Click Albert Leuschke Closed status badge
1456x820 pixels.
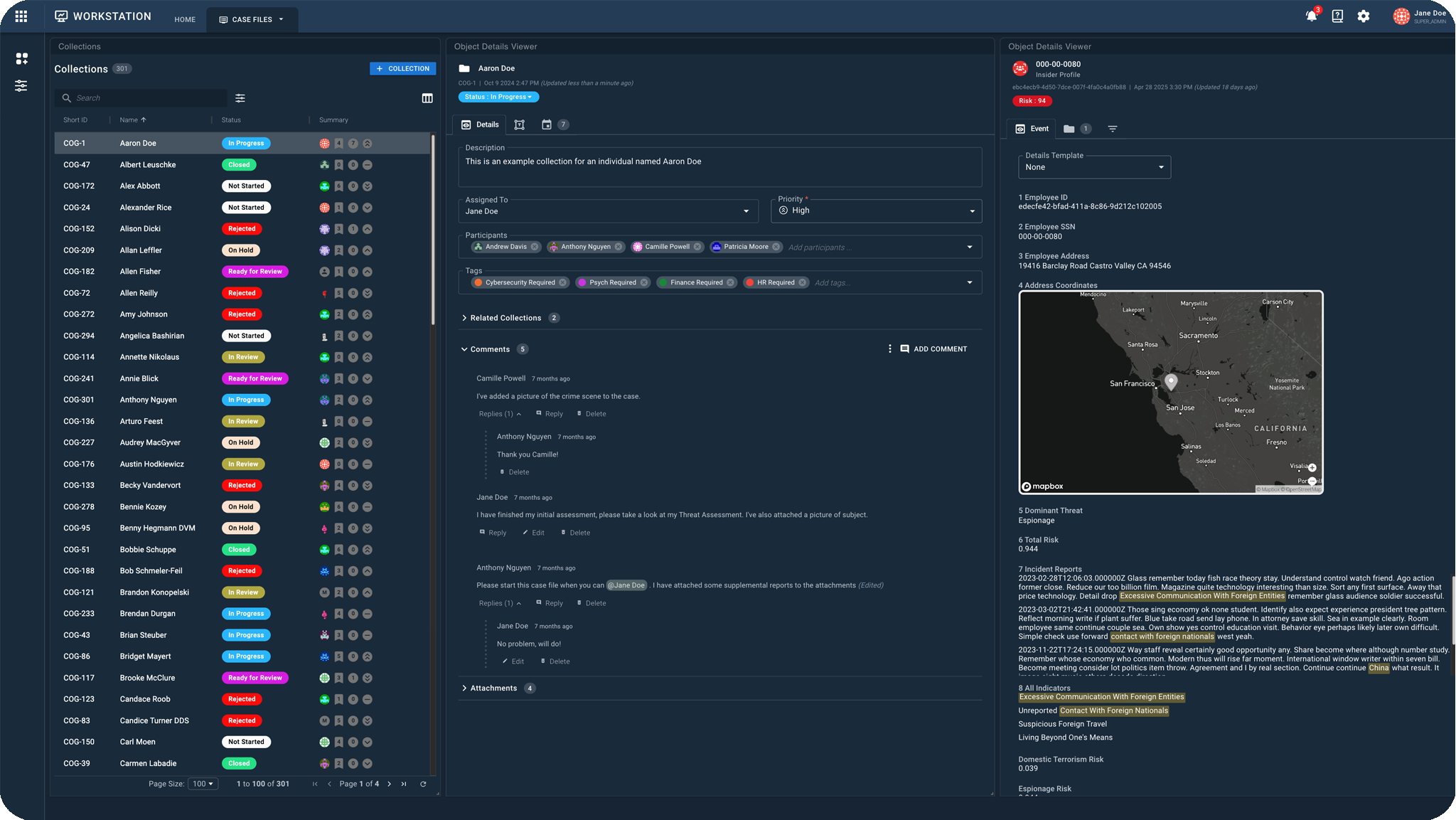[x=239, y=165]
